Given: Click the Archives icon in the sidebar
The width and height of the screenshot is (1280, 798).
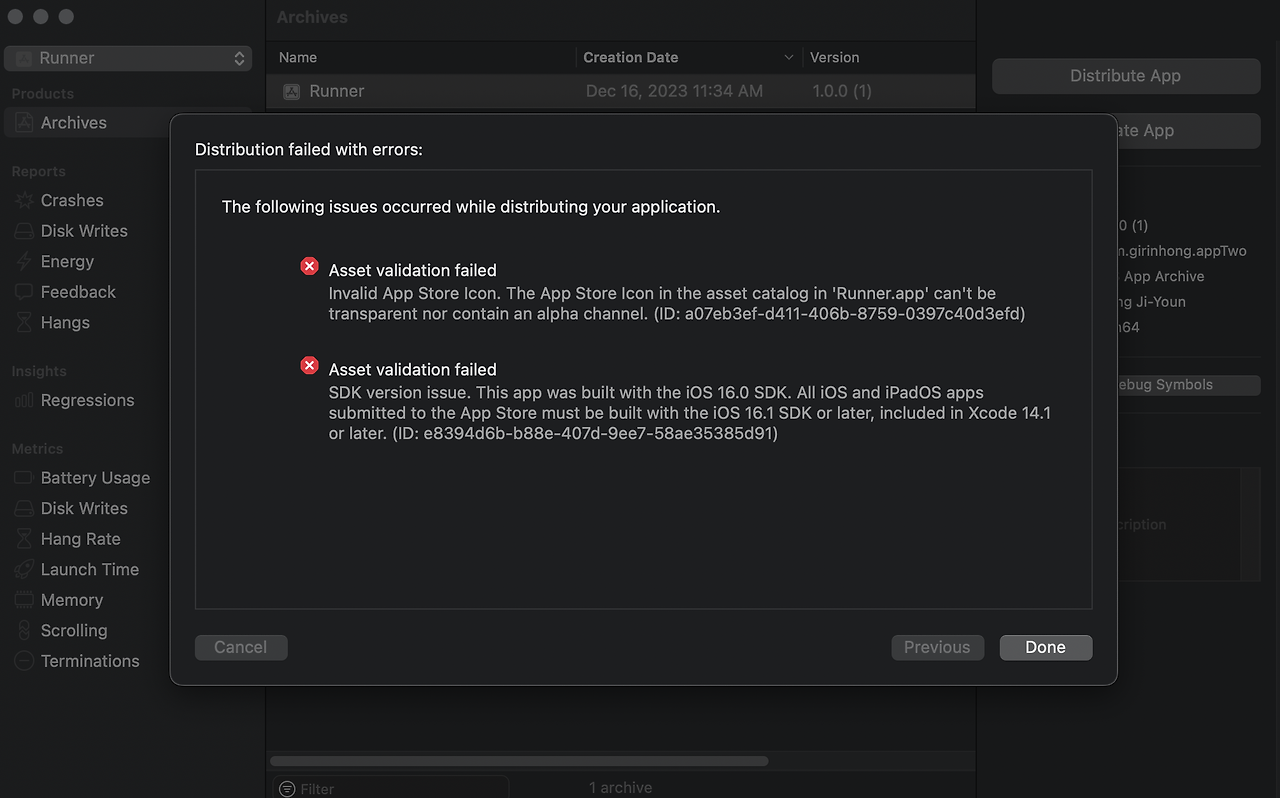Looking at the screenshot, I should (x=23, y=123).
